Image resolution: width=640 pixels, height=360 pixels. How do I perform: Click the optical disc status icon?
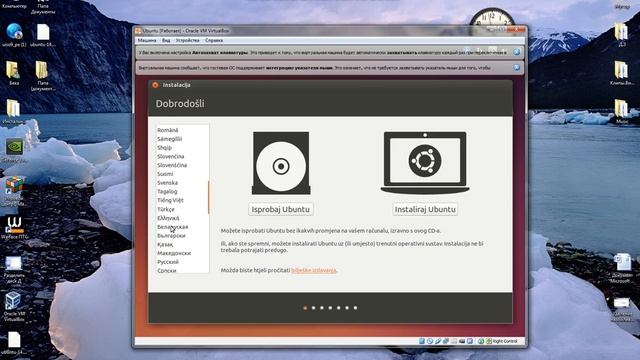click(430, 341)
